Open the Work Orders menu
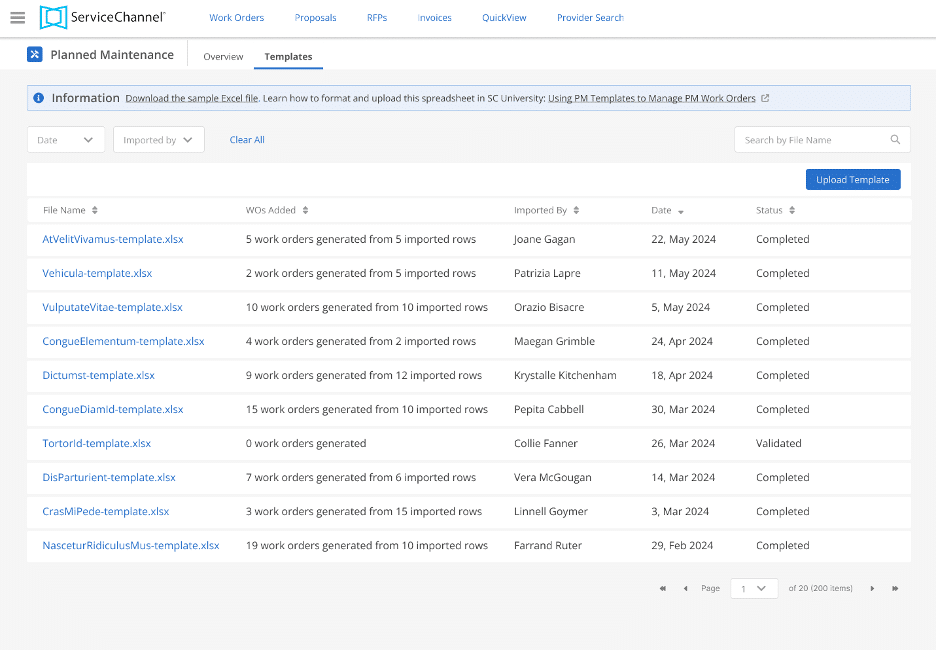Viewport: 936px width, 650px height. point(236,18)
